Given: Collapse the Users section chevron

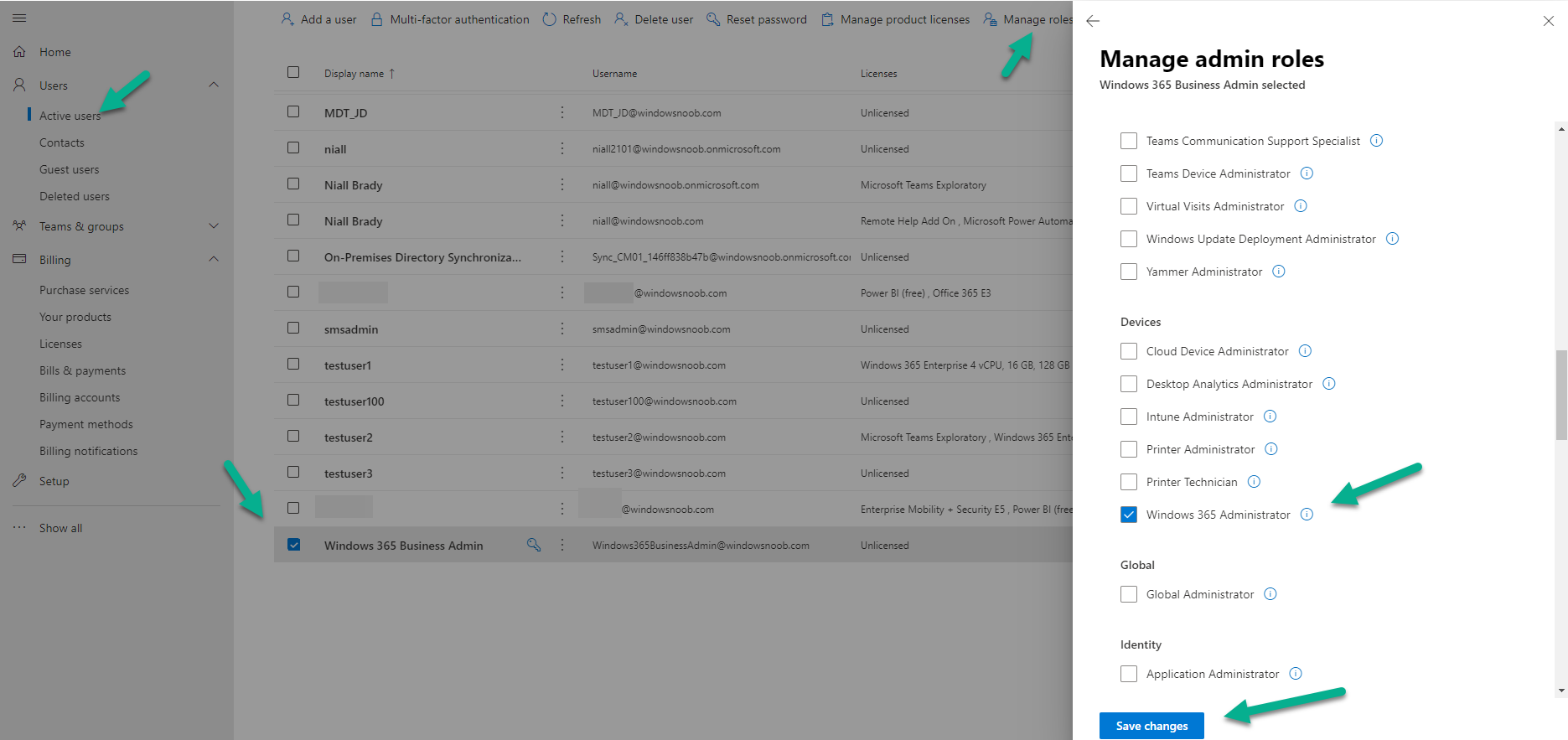Looking at the screenshot, I should click(214, 85).
